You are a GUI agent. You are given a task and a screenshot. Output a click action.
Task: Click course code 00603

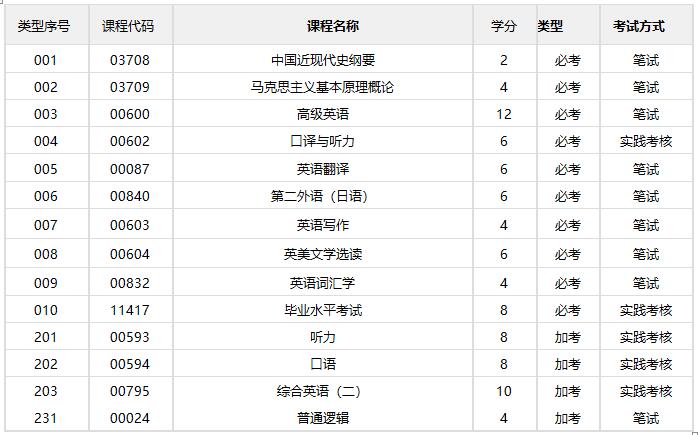pyautogui.click(x=130, y=225)
